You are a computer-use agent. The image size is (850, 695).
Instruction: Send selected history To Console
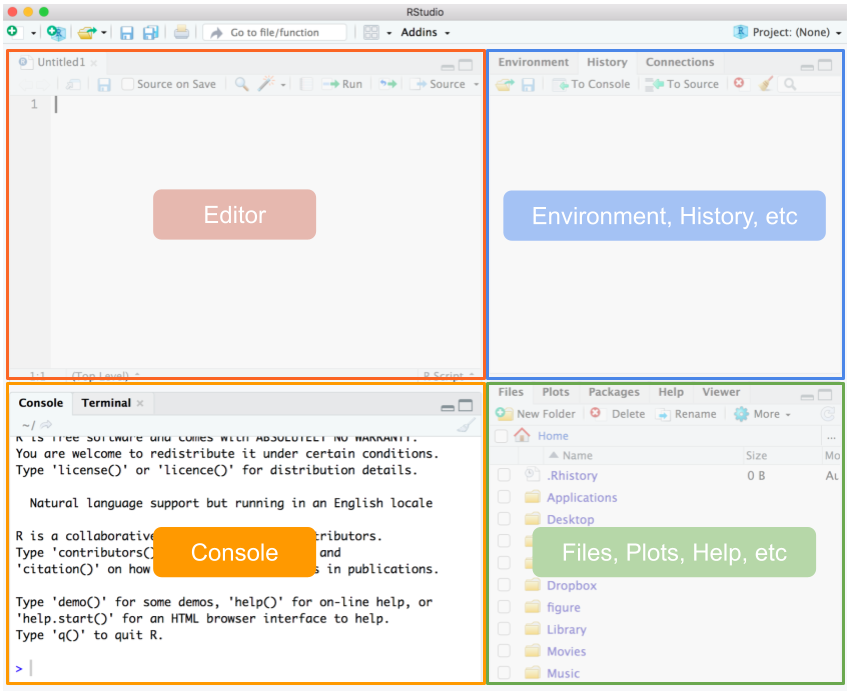[591, 84]
